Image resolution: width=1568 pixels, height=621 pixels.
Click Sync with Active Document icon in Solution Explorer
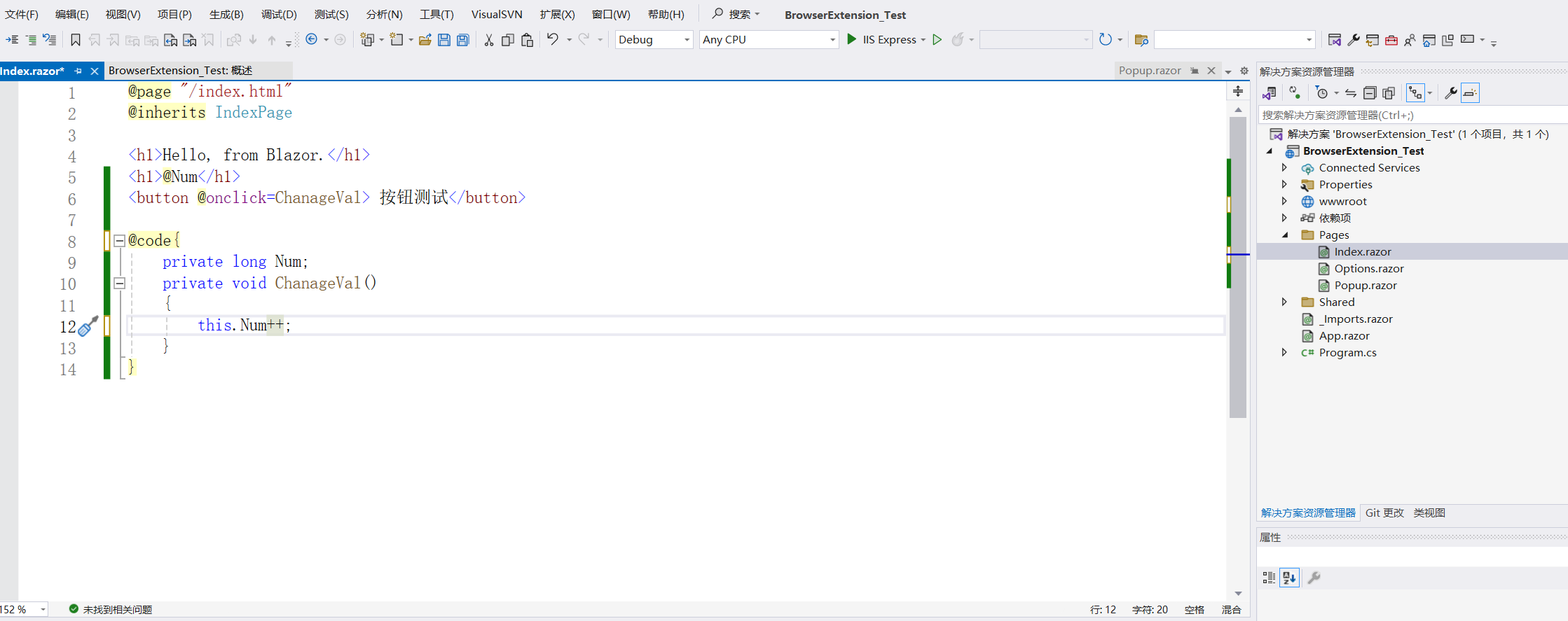[x=1351, y=92]
